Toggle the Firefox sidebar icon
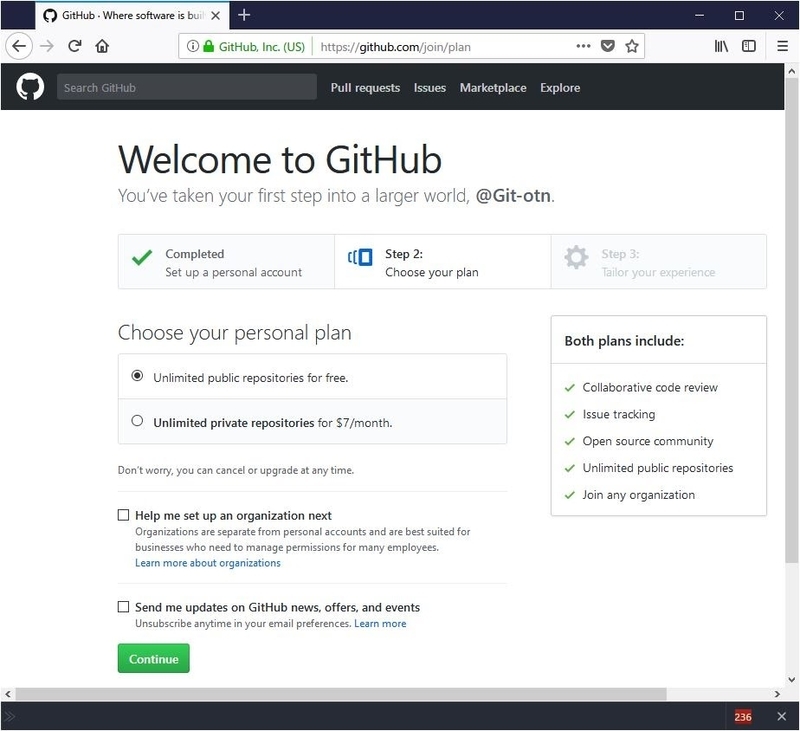800x731 pixels. click(x=748, y=46)
